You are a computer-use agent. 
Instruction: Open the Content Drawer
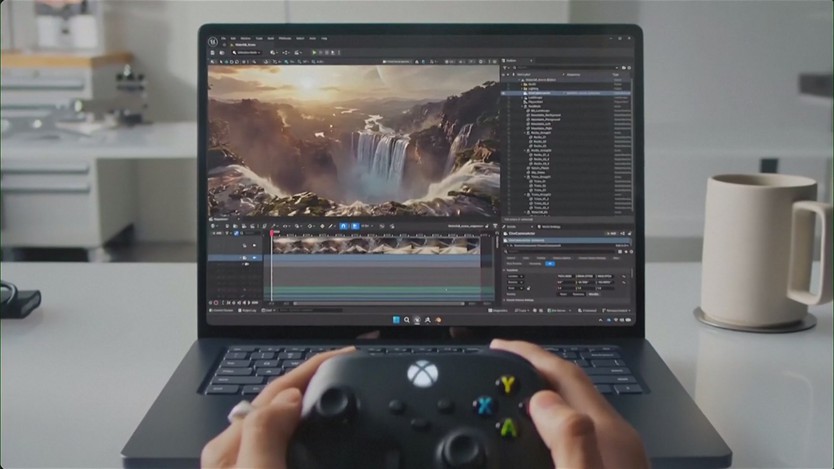coord(222,310)
